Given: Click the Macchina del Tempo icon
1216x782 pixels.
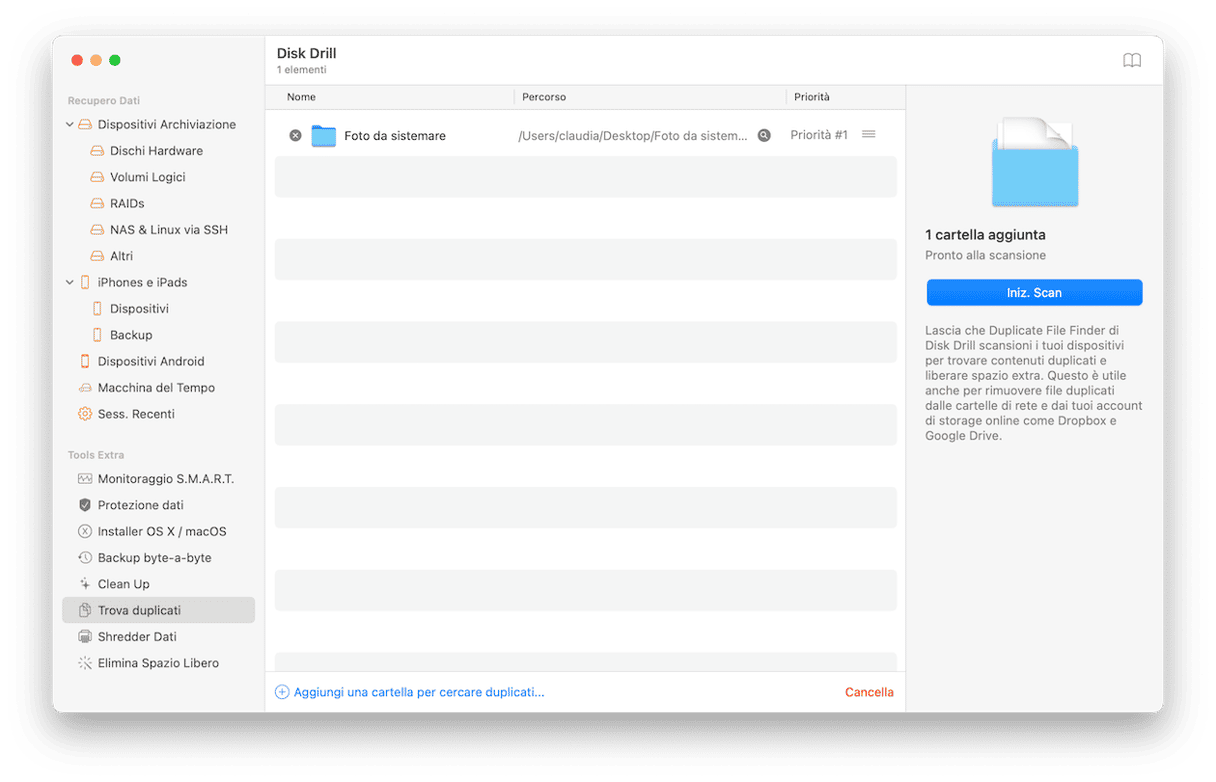Looking at the screenshot, I should 85,388.
